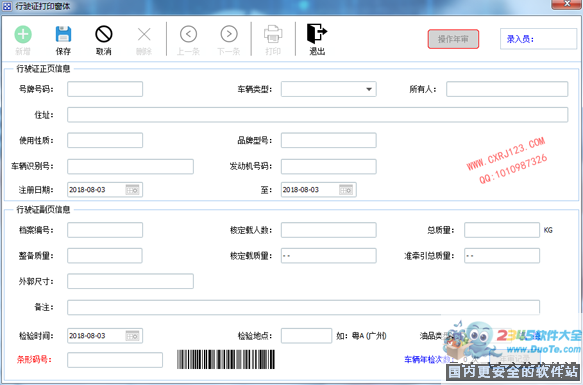Click the 打印 printer icon
Image resolution: width=583 pixels, height=385 pixels.
pyautogui.click(x=273, y=34)
